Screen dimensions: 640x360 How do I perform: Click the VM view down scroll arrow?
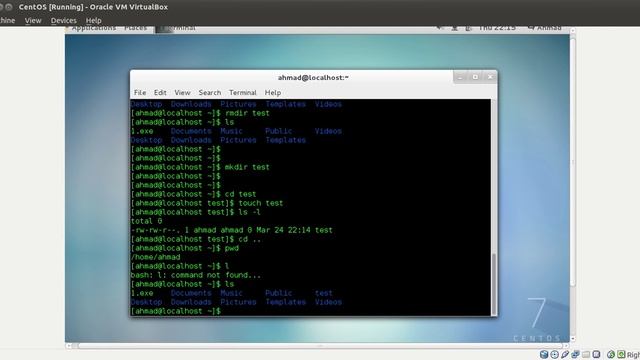(572, 338)
